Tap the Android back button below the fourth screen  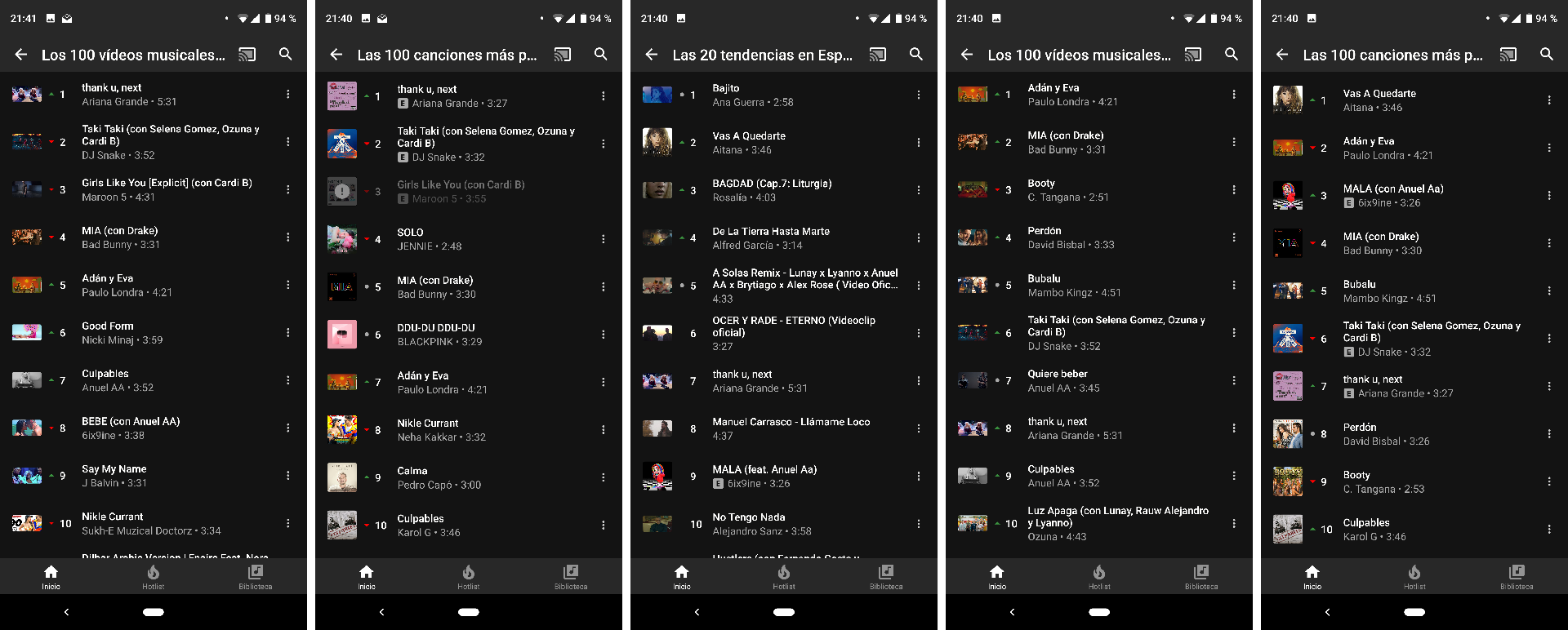tap(1012, 612)
